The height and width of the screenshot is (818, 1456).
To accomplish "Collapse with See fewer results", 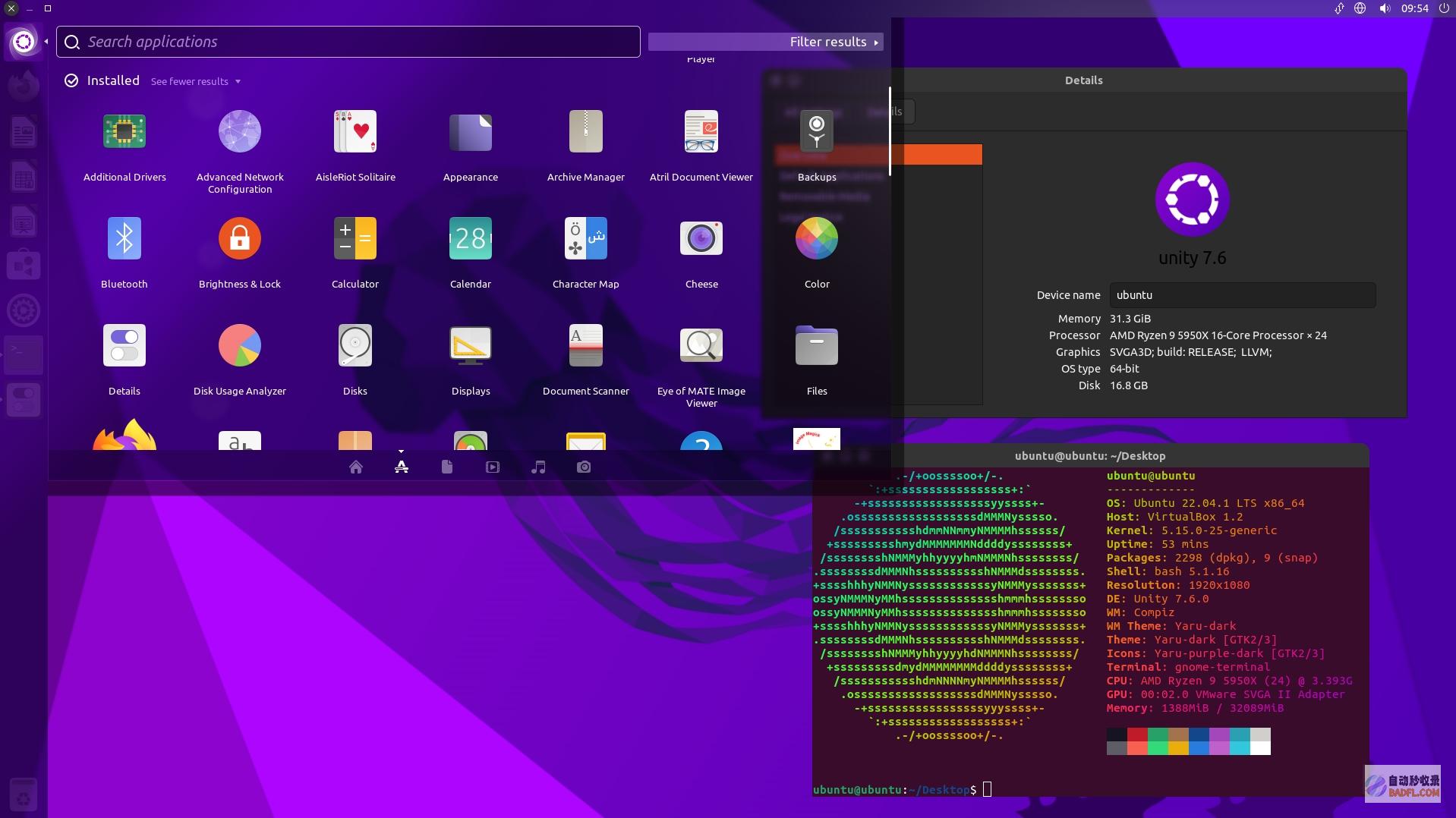I will [x=195, y=81].
